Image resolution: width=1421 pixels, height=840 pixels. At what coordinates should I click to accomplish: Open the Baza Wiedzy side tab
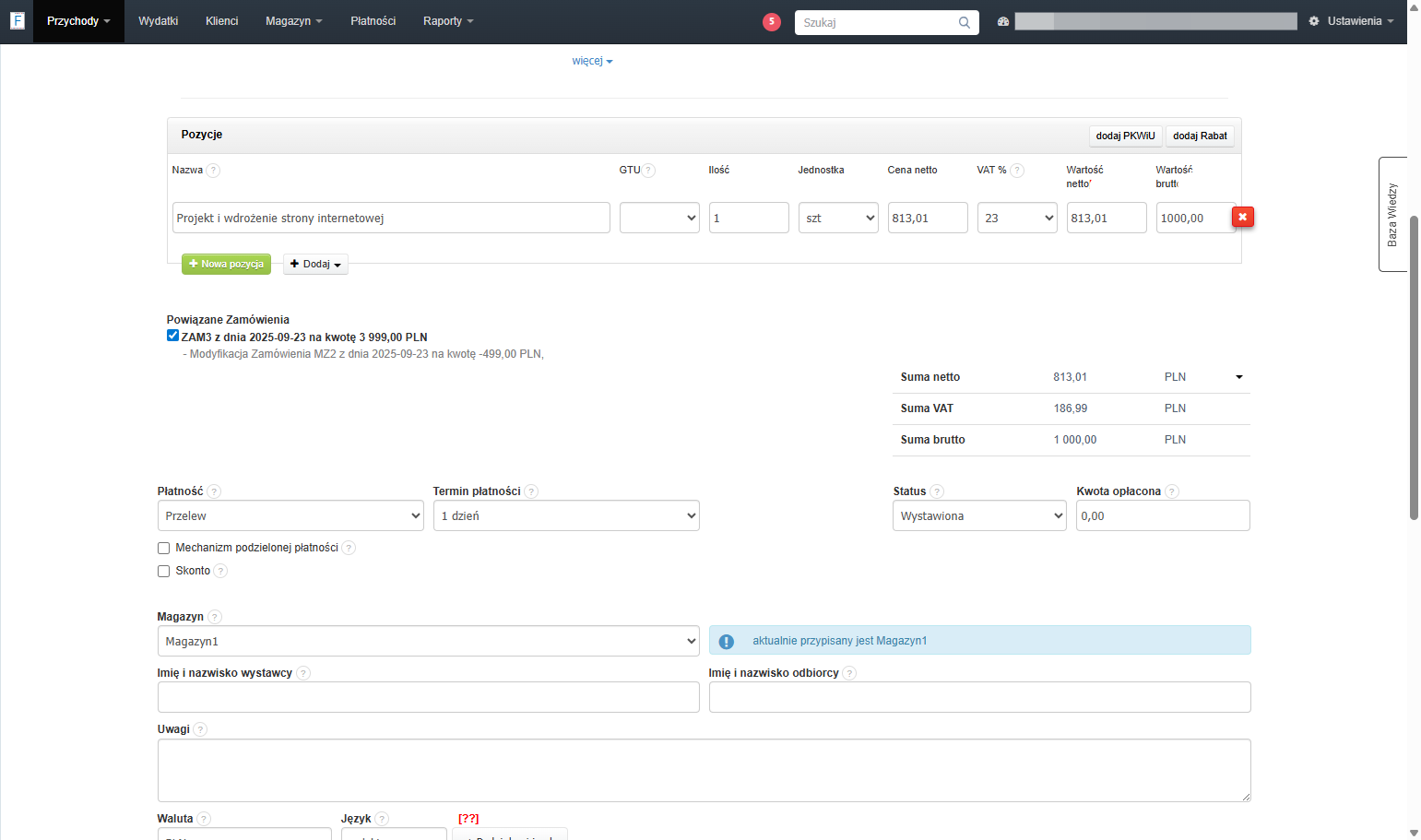coord(1392,214)
